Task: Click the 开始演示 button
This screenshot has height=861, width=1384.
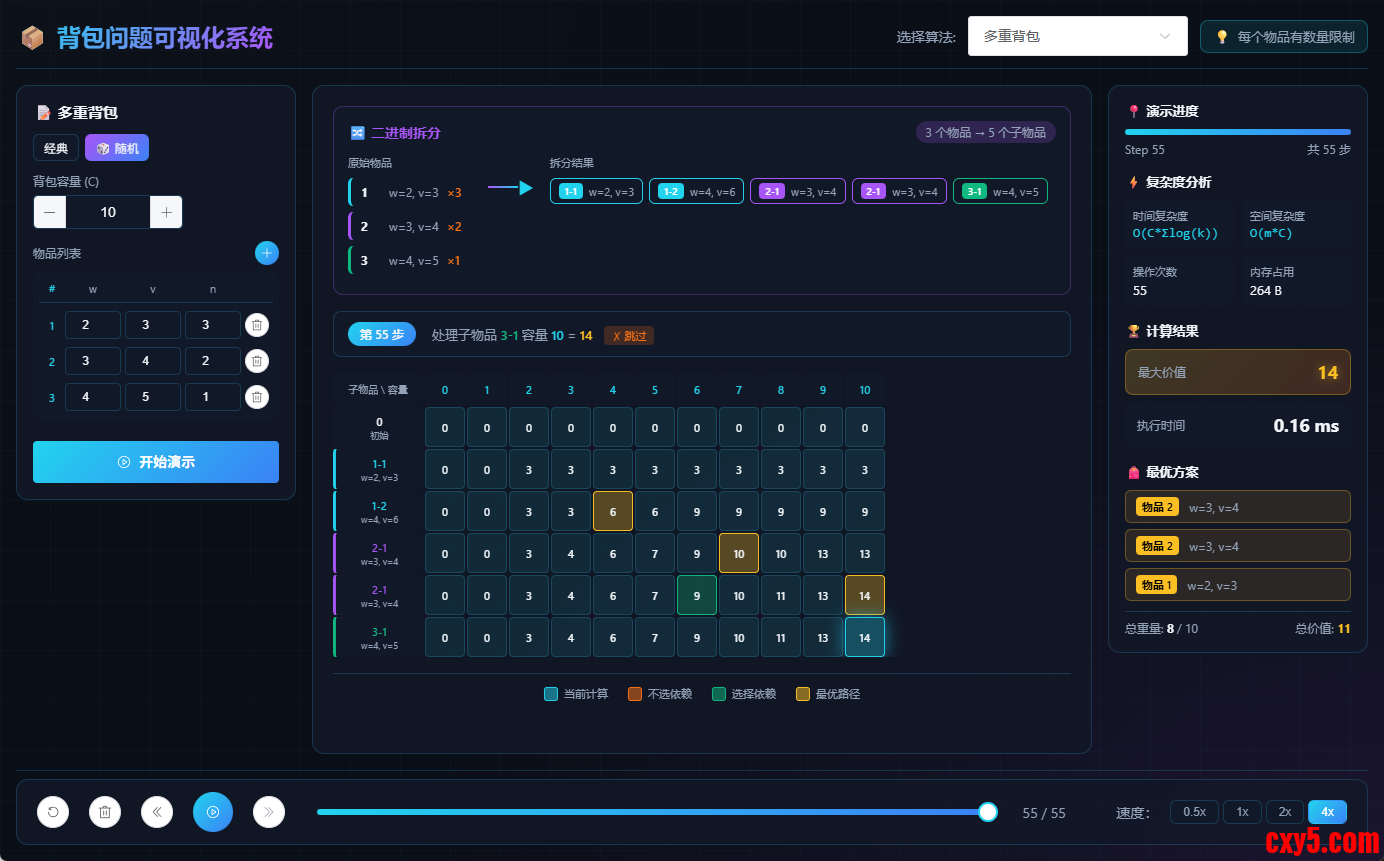Action: (x=156, y=462)
